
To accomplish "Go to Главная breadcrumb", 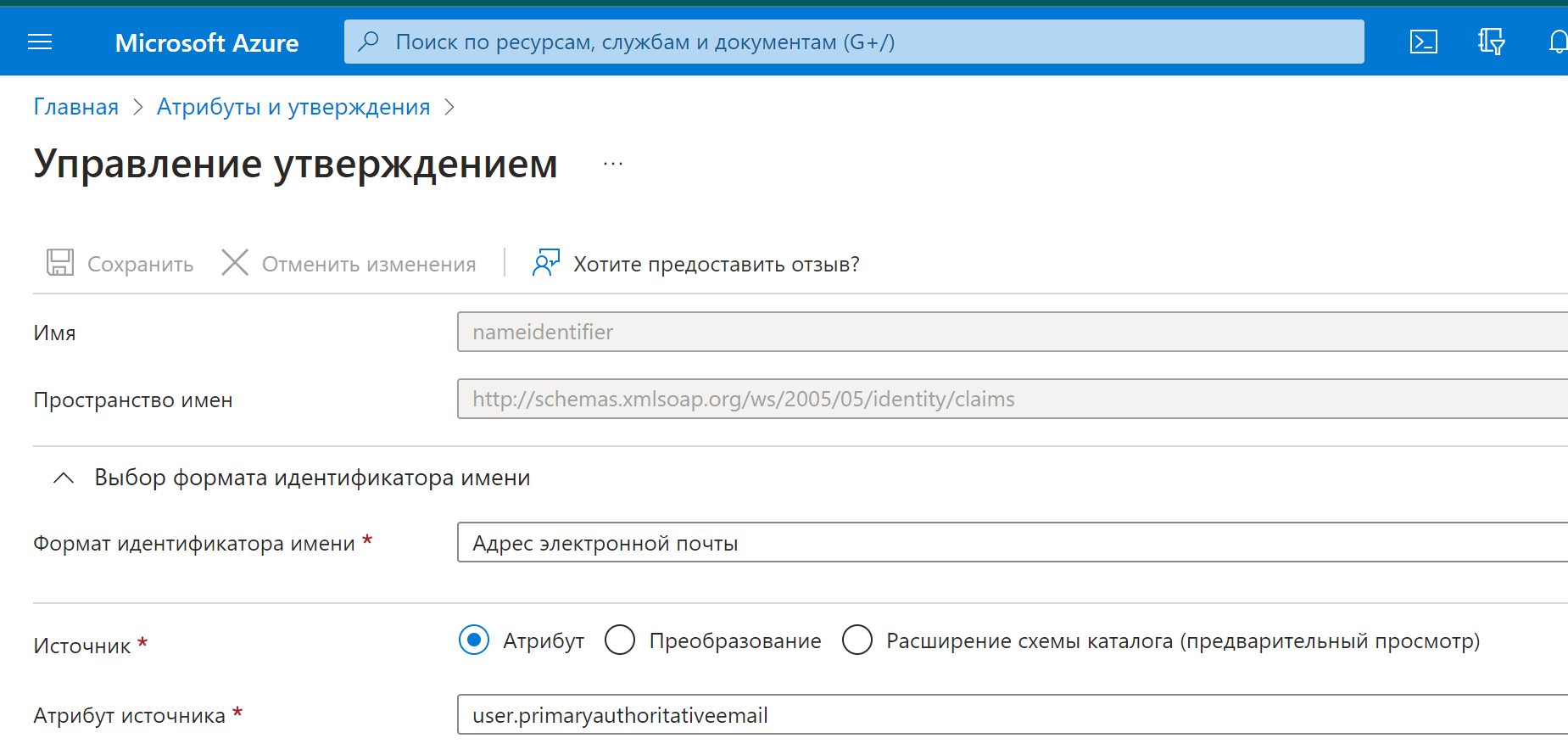I will [76, 107].
